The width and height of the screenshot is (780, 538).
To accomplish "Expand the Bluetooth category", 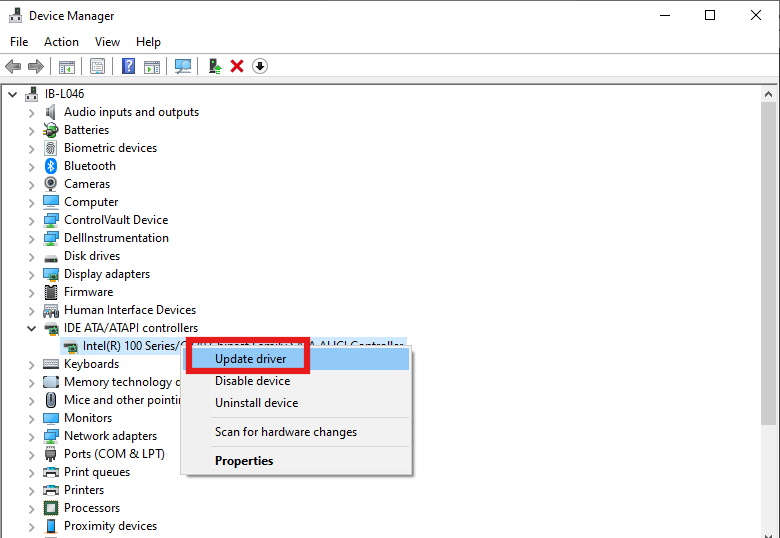I will click(x=31, y=167).
